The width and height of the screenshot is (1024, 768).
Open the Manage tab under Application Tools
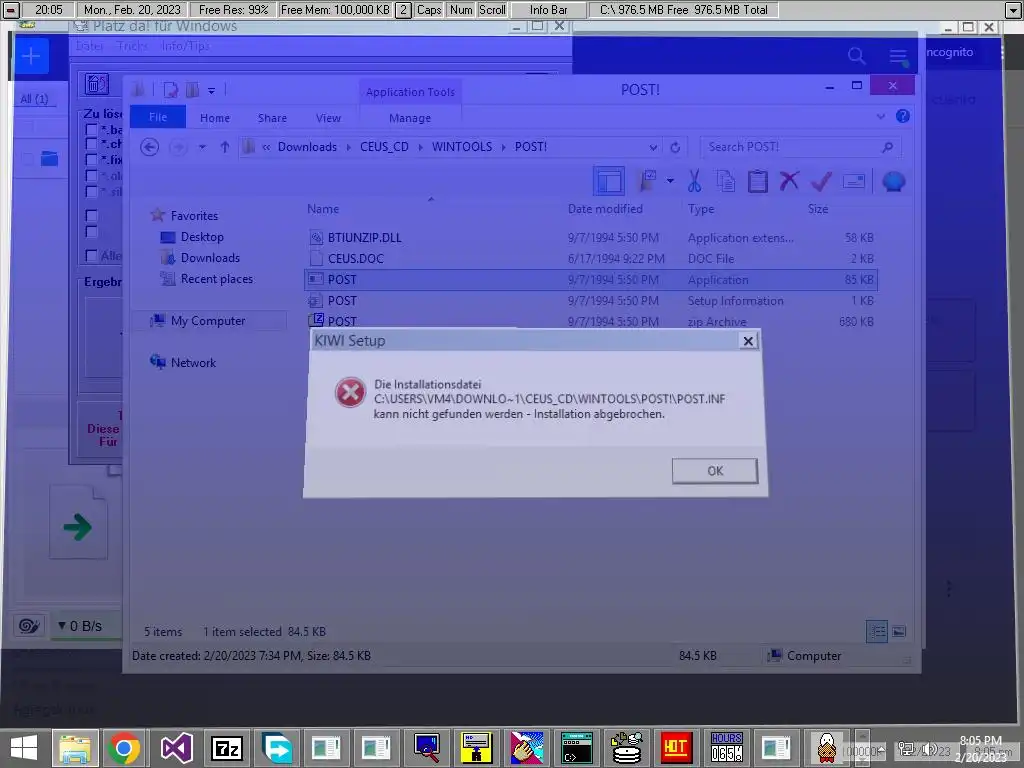click(410, 118)
